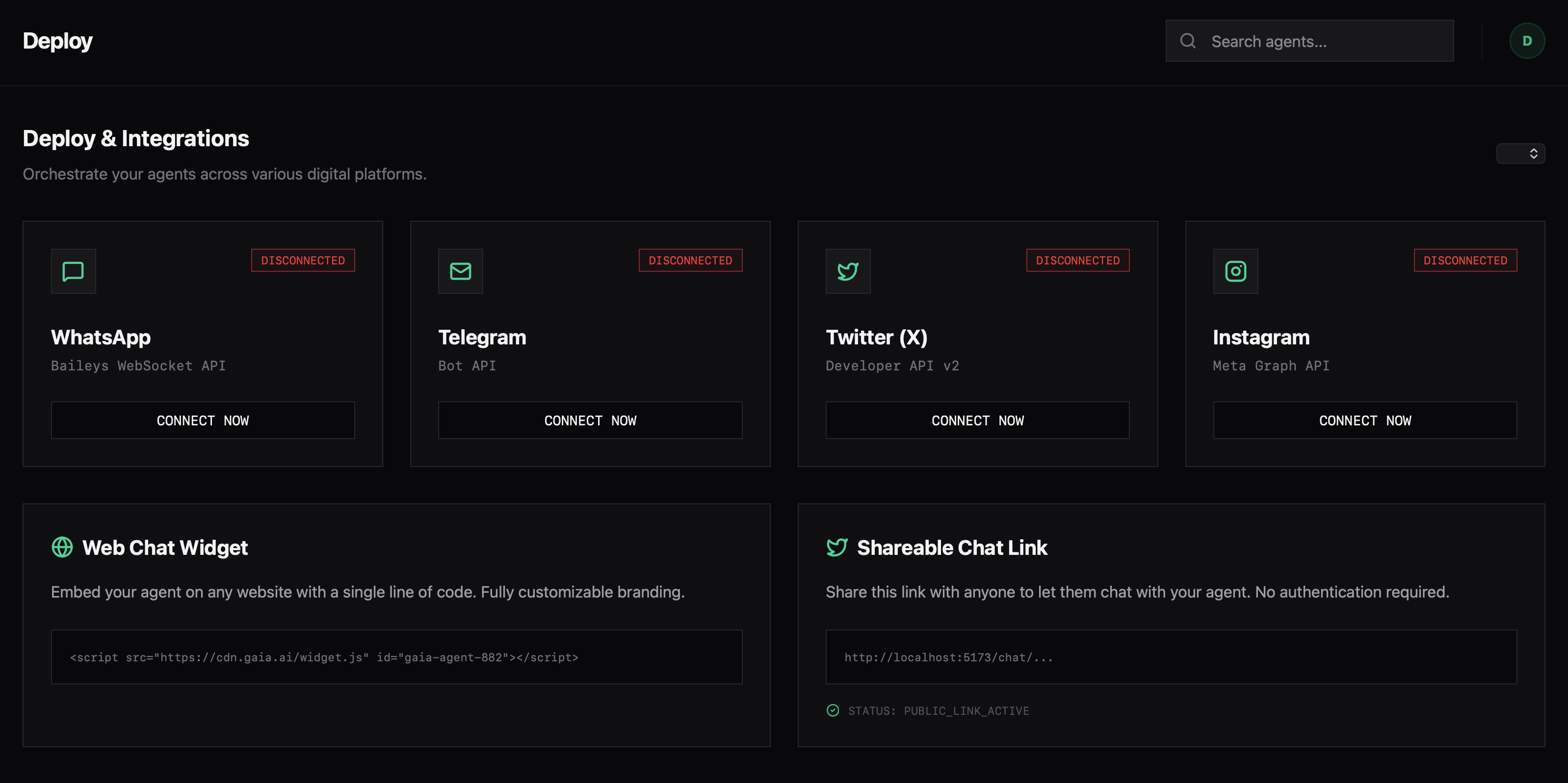Click Connect Now on Twitter (X) card

coord(977,420)
